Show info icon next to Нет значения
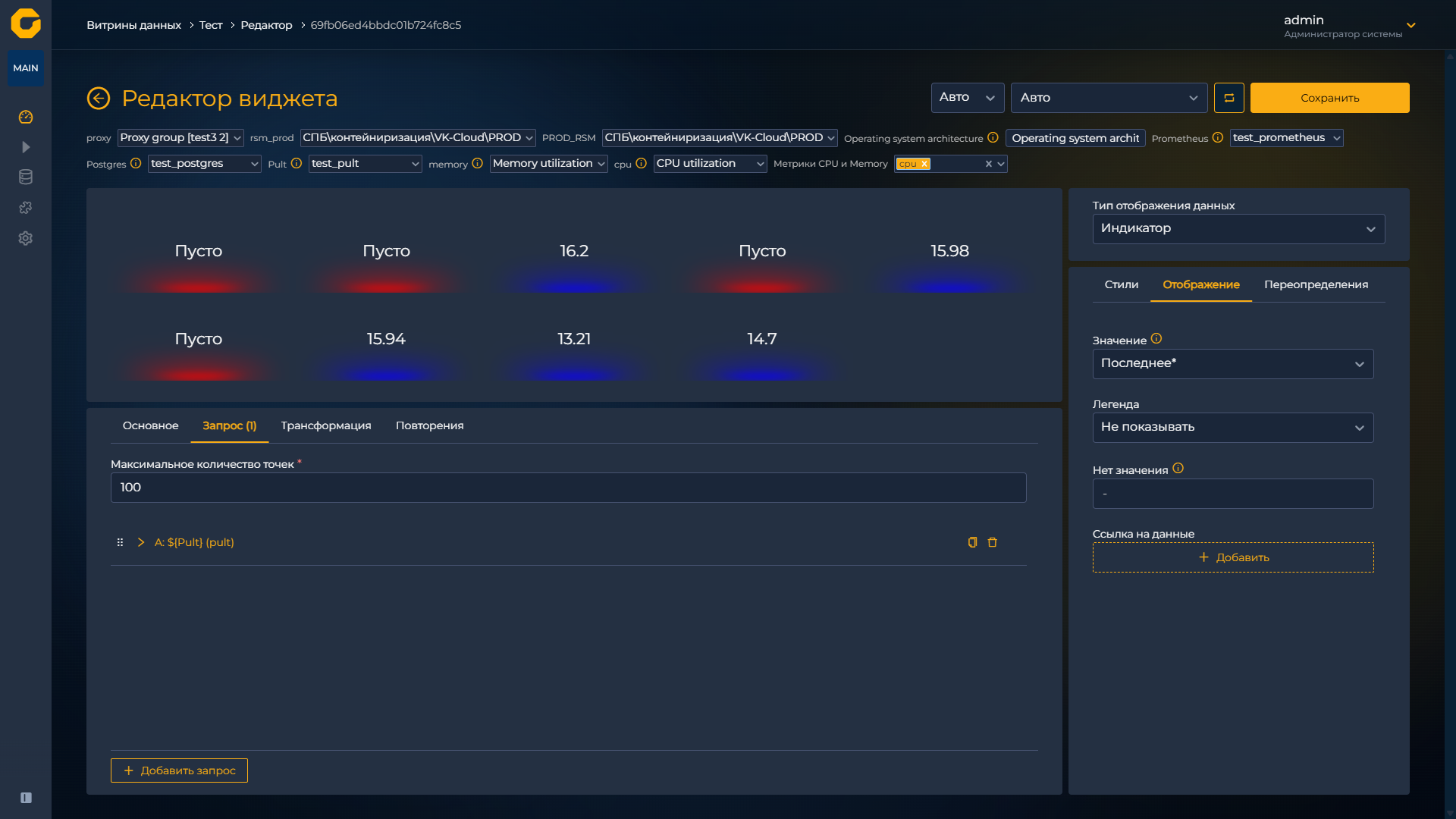The height and width of the screenshot is (819, 1456). [1178, 469]
